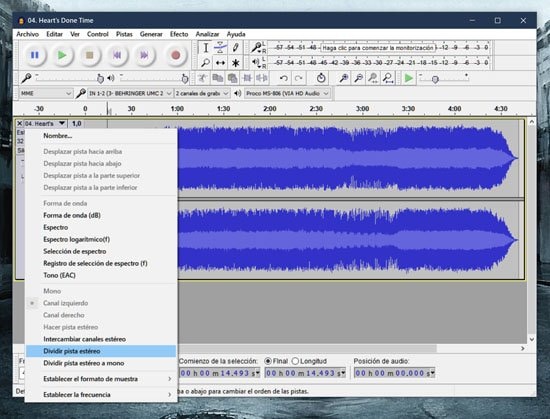Click the red Record button
This screenshot has width=550, height=419.
[176, 55]
